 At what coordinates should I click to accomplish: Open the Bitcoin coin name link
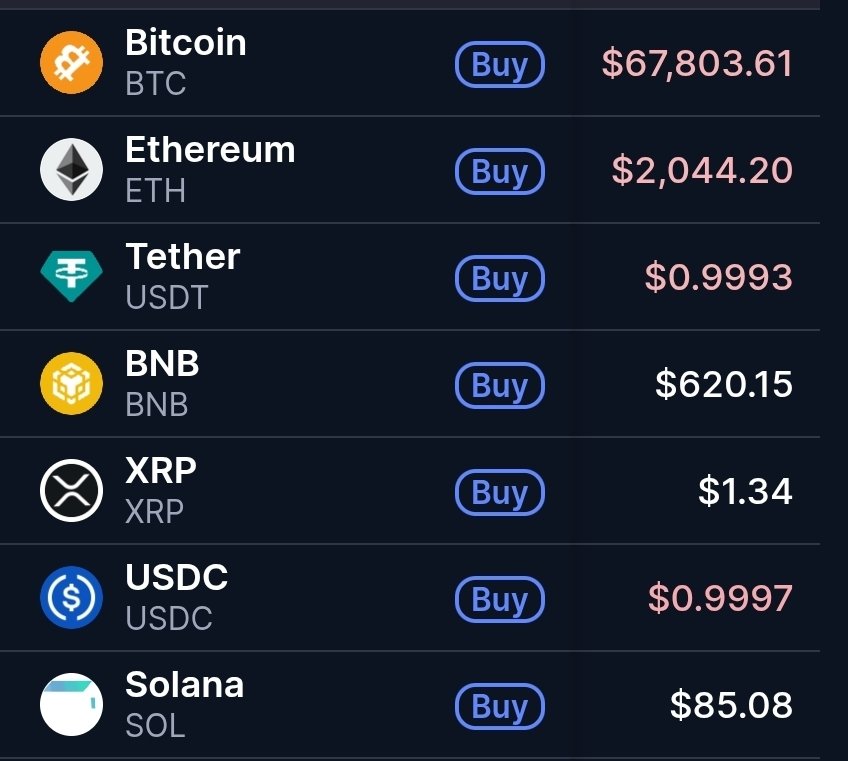pyautogui.click(x=185, y=43)
